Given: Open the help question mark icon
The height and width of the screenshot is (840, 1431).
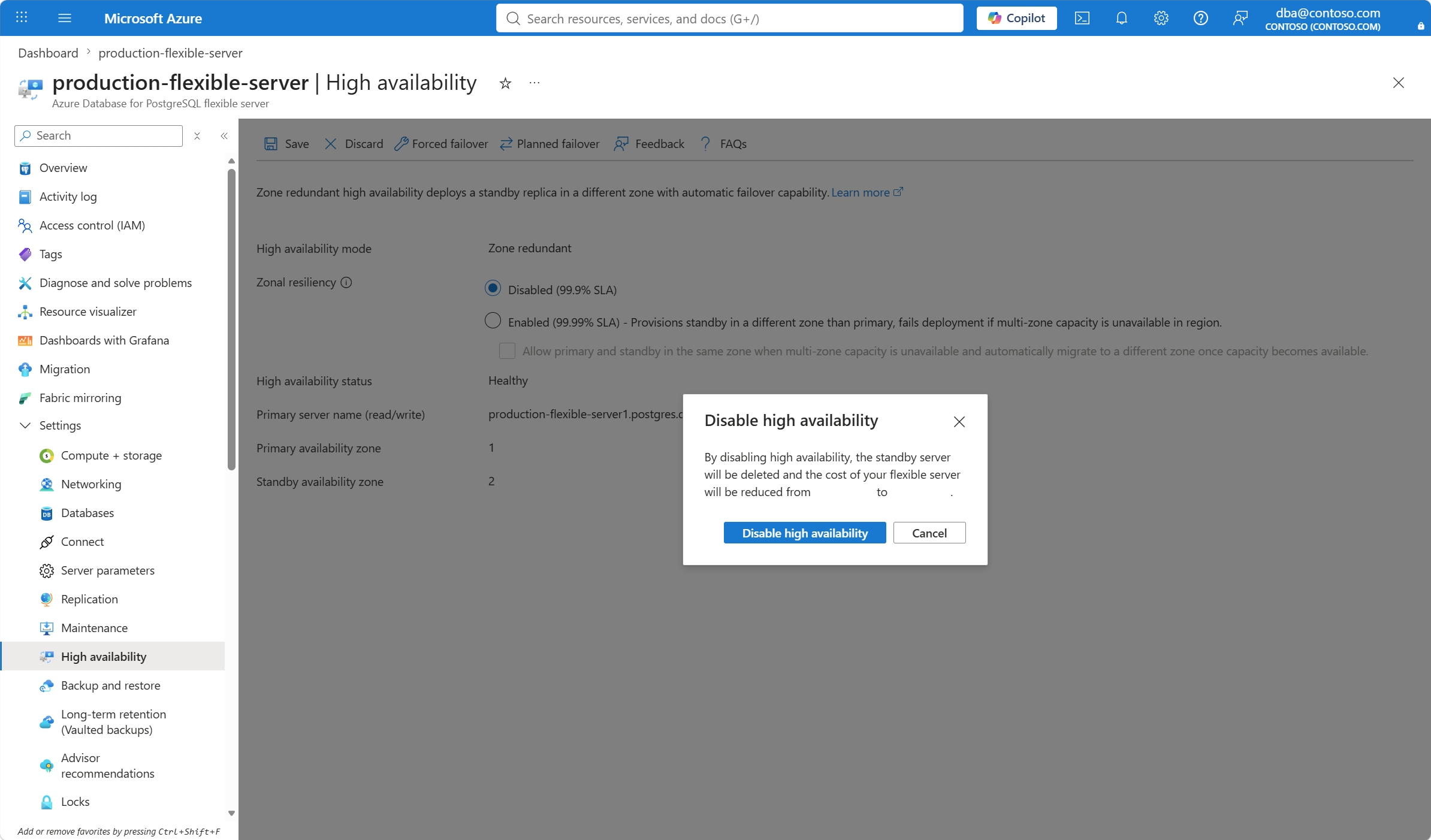Looking at the screenshot, I should tap(1201, 18).
